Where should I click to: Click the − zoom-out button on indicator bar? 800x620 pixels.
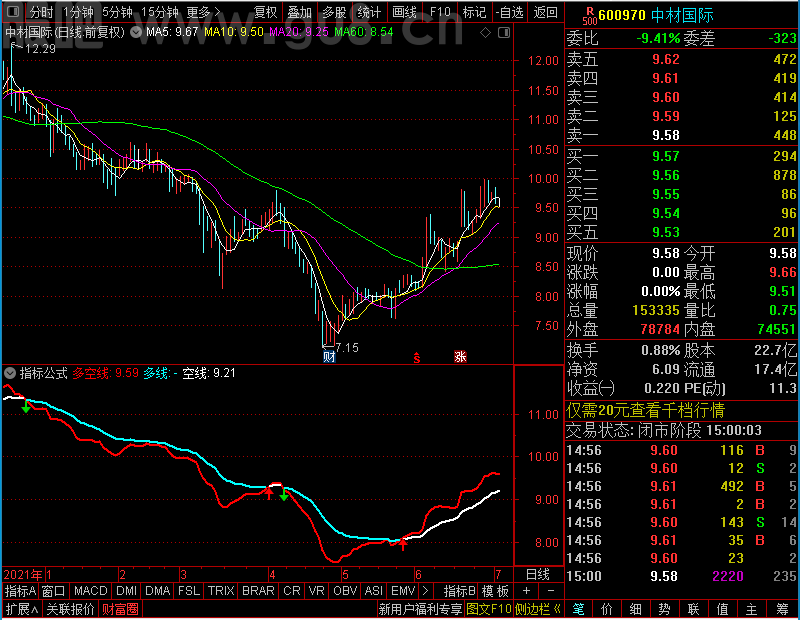pyautogui.click(x=551, y=591)
